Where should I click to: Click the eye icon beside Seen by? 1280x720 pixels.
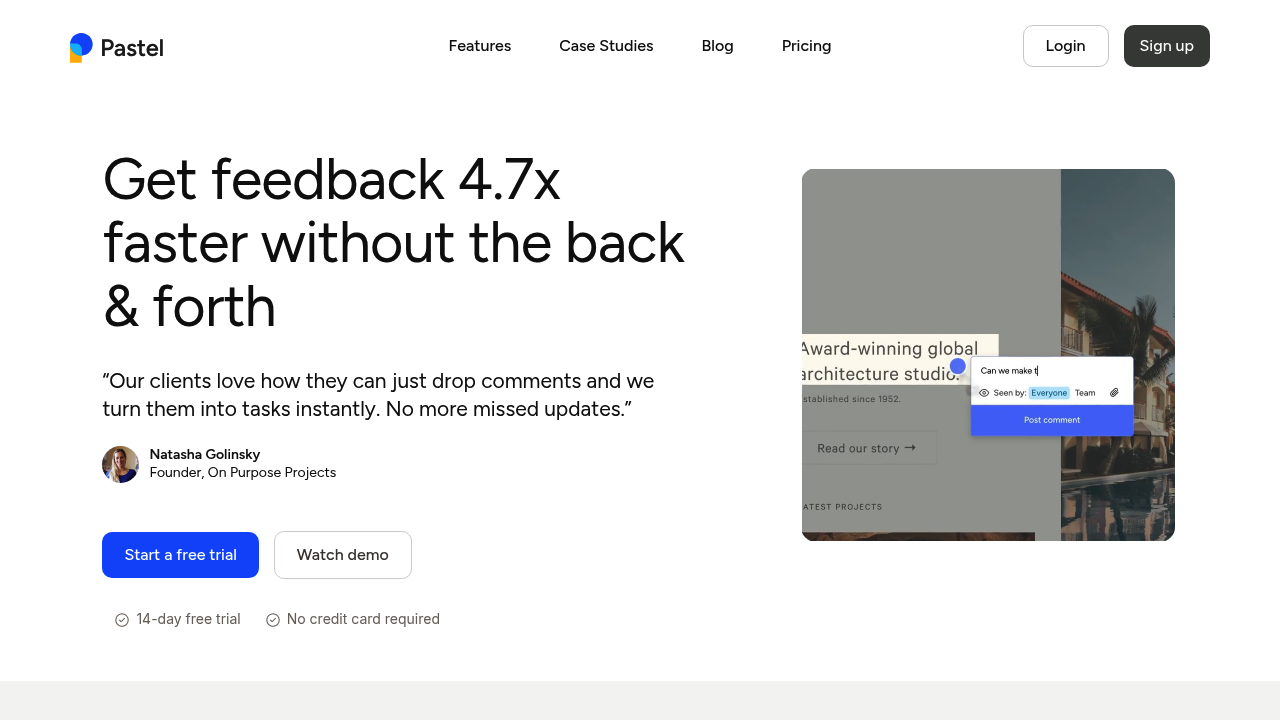click(983, 393)
